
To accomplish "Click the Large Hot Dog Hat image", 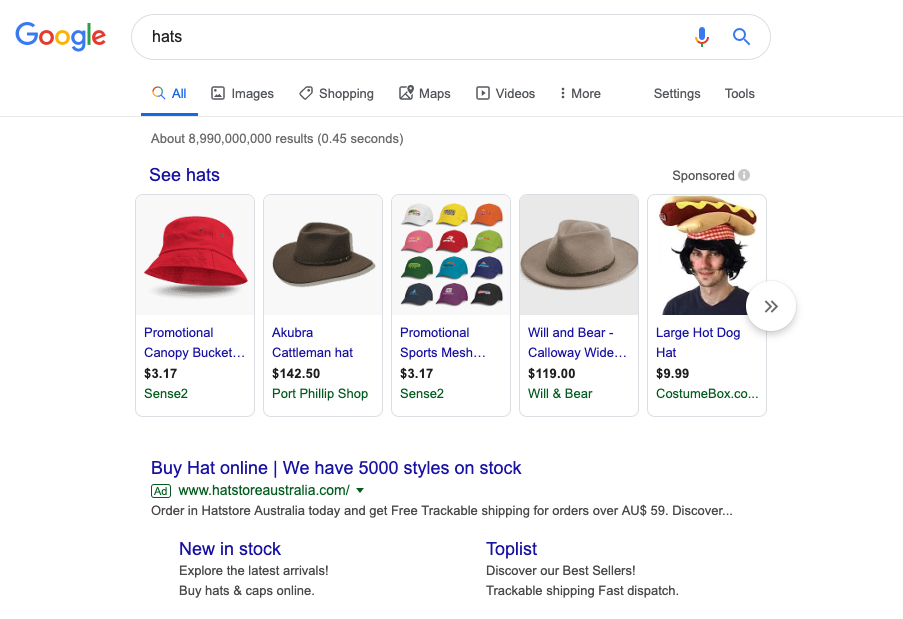I will pyautogui.click(x=707, y=255).
